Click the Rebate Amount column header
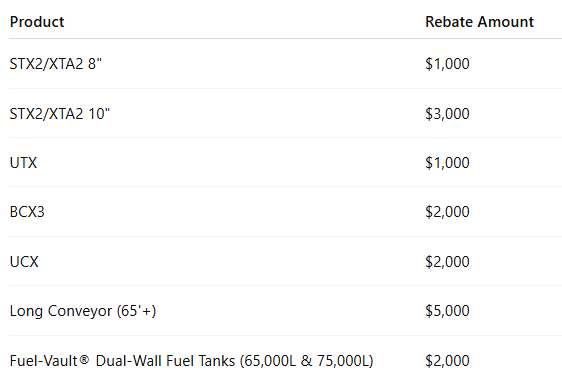The image size is (562, 388). coord(479,22)
